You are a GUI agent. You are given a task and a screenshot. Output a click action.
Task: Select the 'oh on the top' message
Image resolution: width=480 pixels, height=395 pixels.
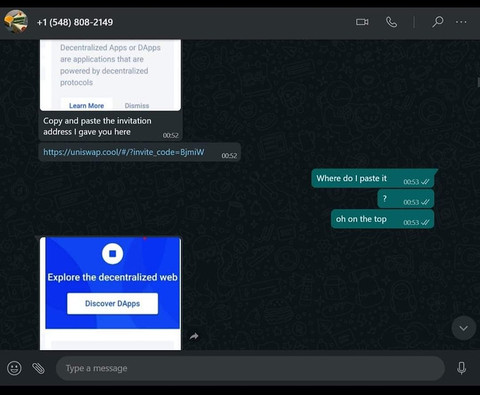383,219
